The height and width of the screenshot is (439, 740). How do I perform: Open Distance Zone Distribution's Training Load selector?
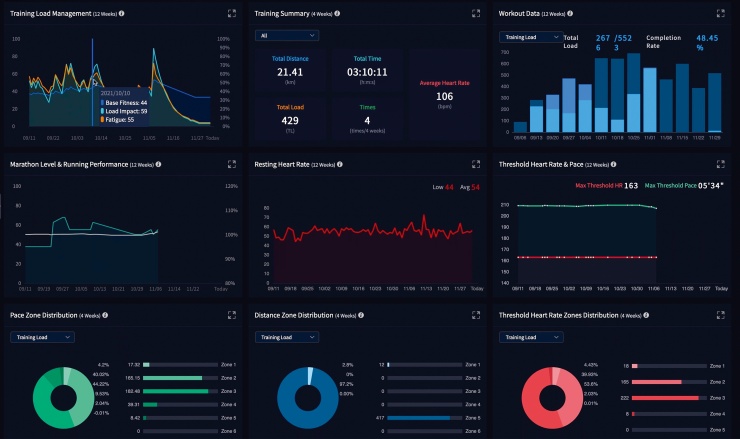[x=286, y=337]
